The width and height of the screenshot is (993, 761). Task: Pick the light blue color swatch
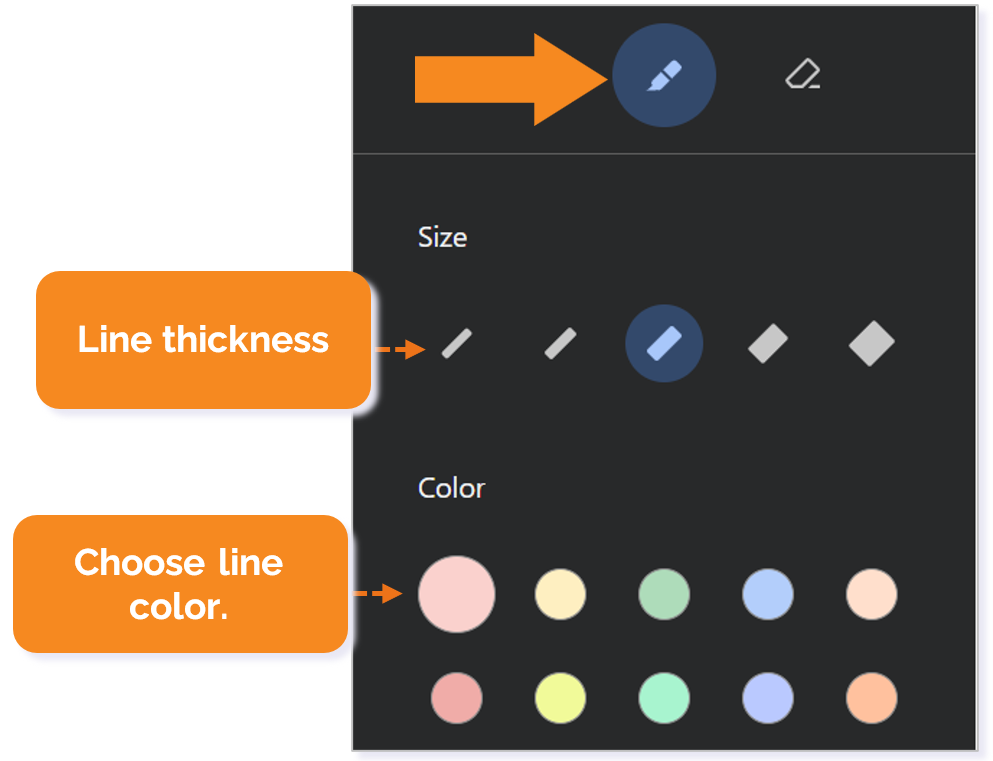pyautogui.click(x=768, y=594)
